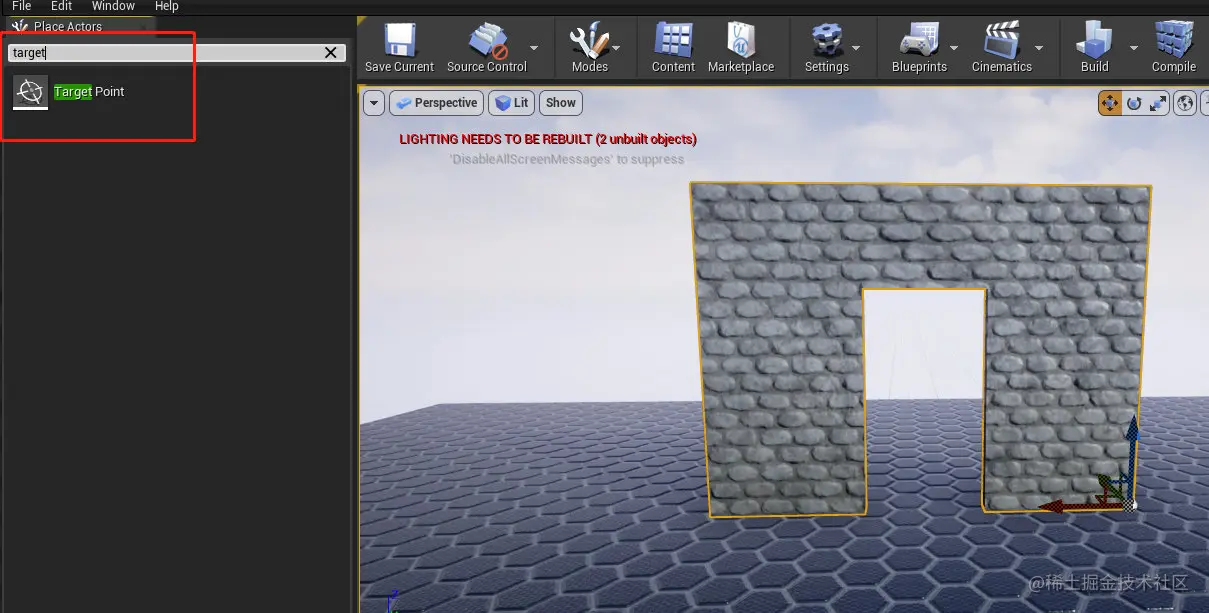This screenshot has width=1209, height=613.
Task: Click the 'Target Point' result label
Action: coord(89,92)
